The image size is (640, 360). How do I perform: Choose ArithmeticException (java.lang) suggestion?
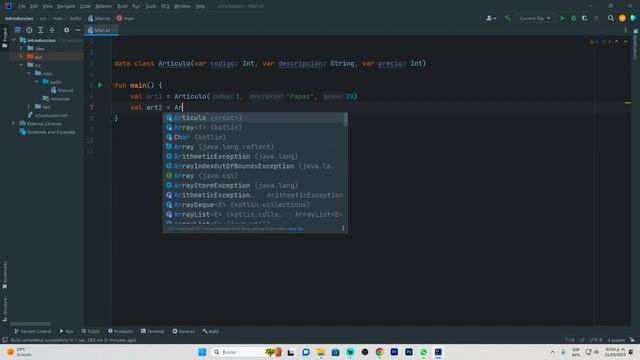coord(254,157)
